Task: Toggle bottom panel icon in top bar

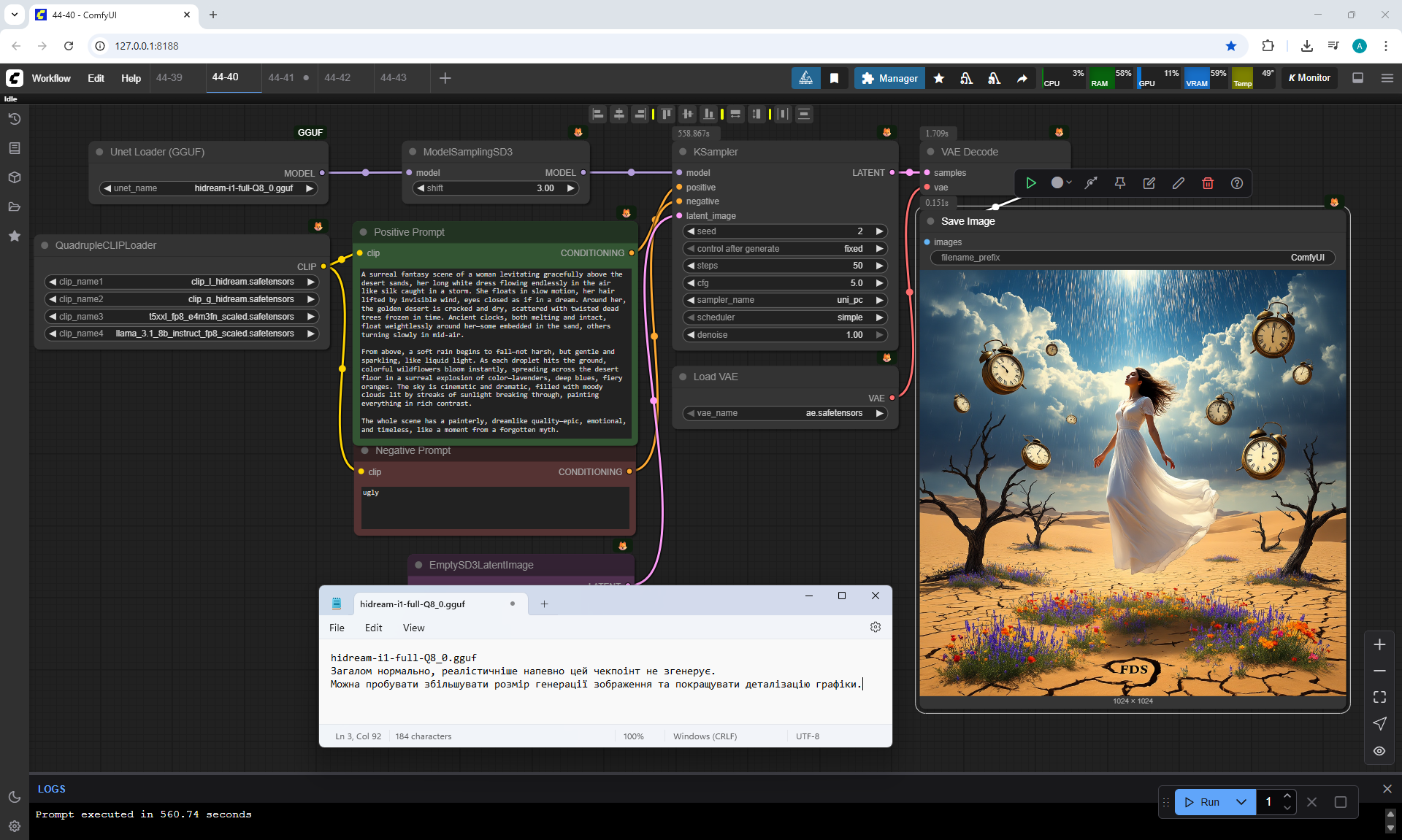Action: click(1357, 78)
